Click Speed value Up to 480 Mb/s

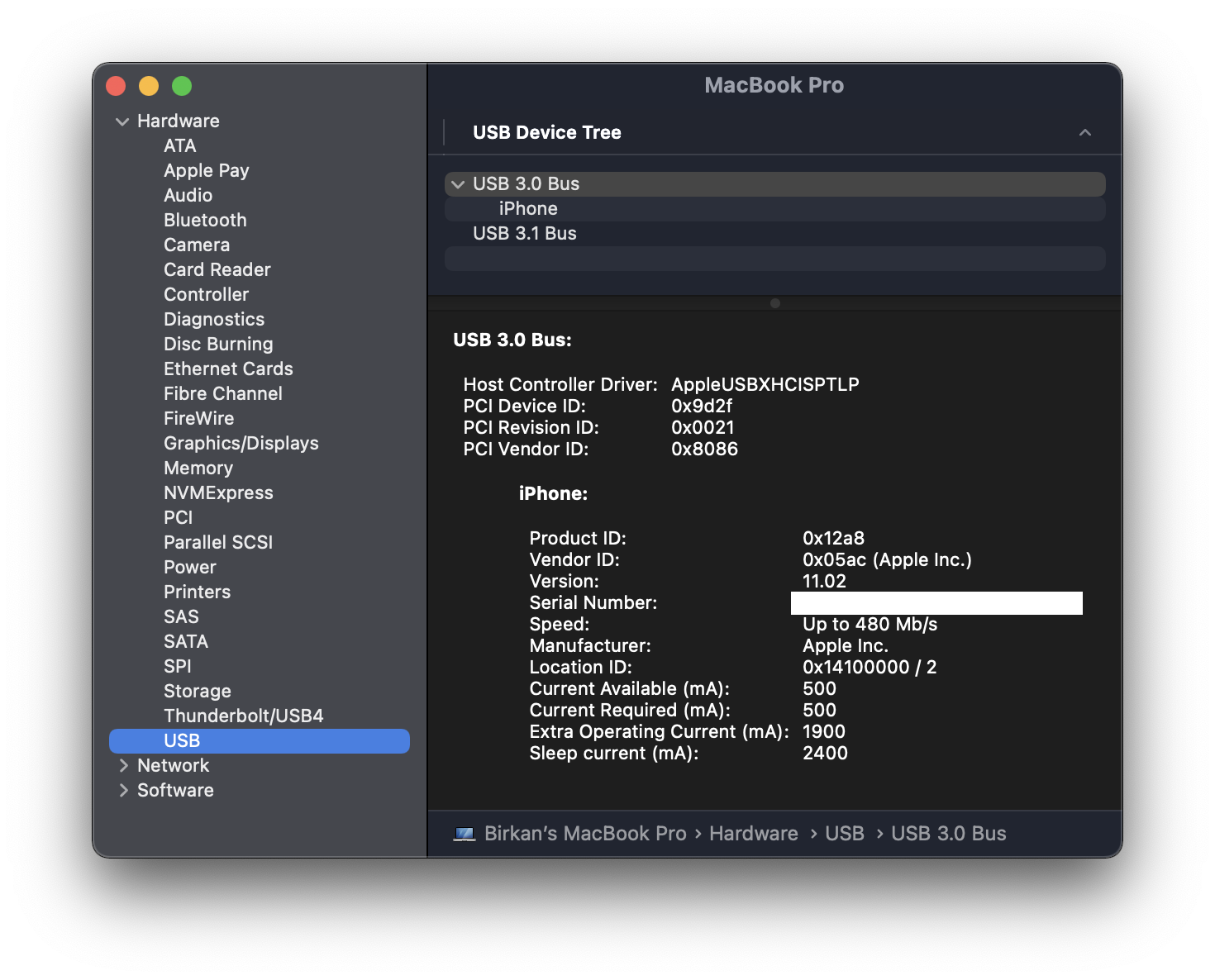click(870, 625)
